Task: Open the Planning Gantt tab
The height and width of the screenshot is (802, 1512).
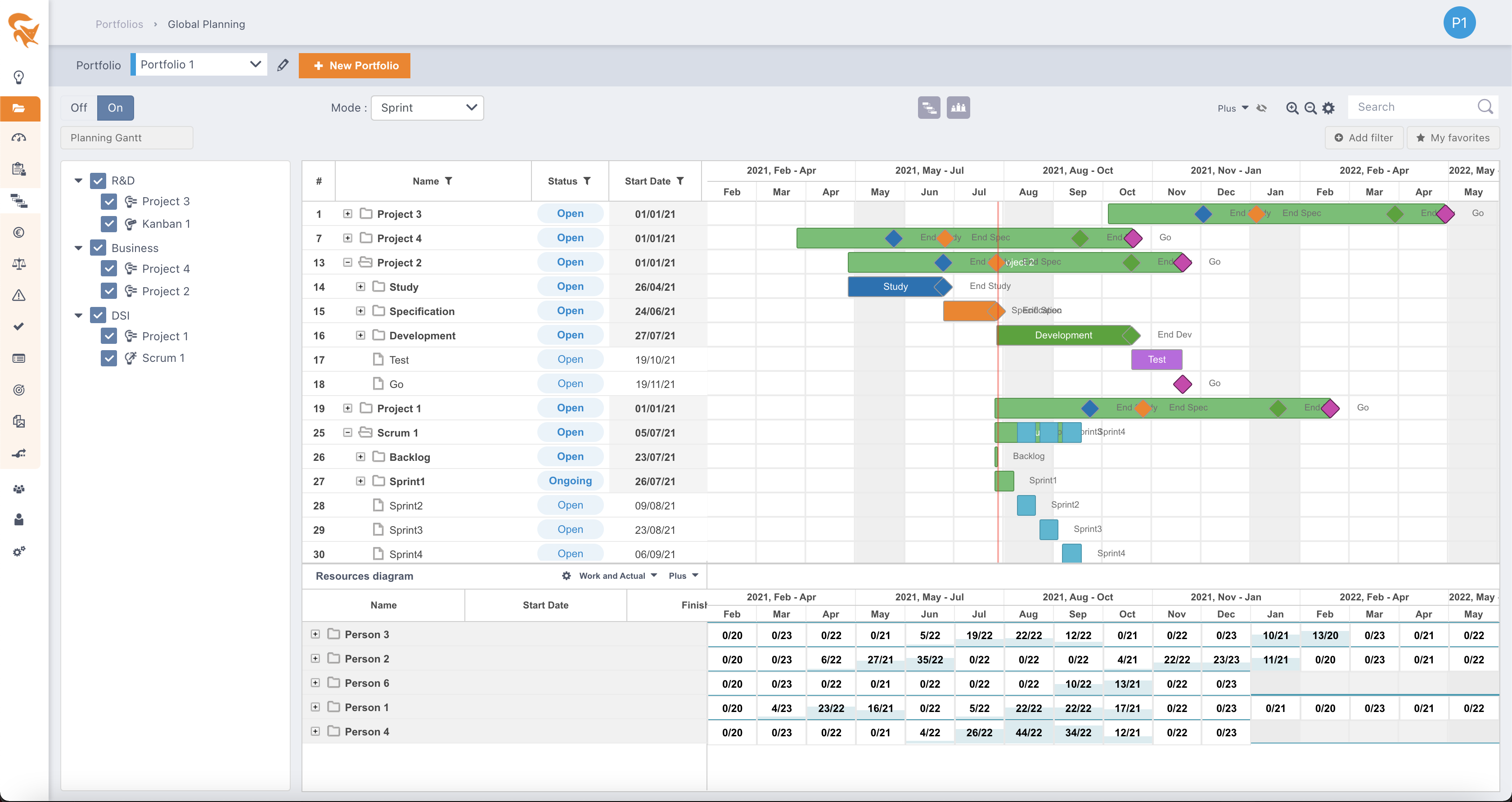Action: pos(127,138)
